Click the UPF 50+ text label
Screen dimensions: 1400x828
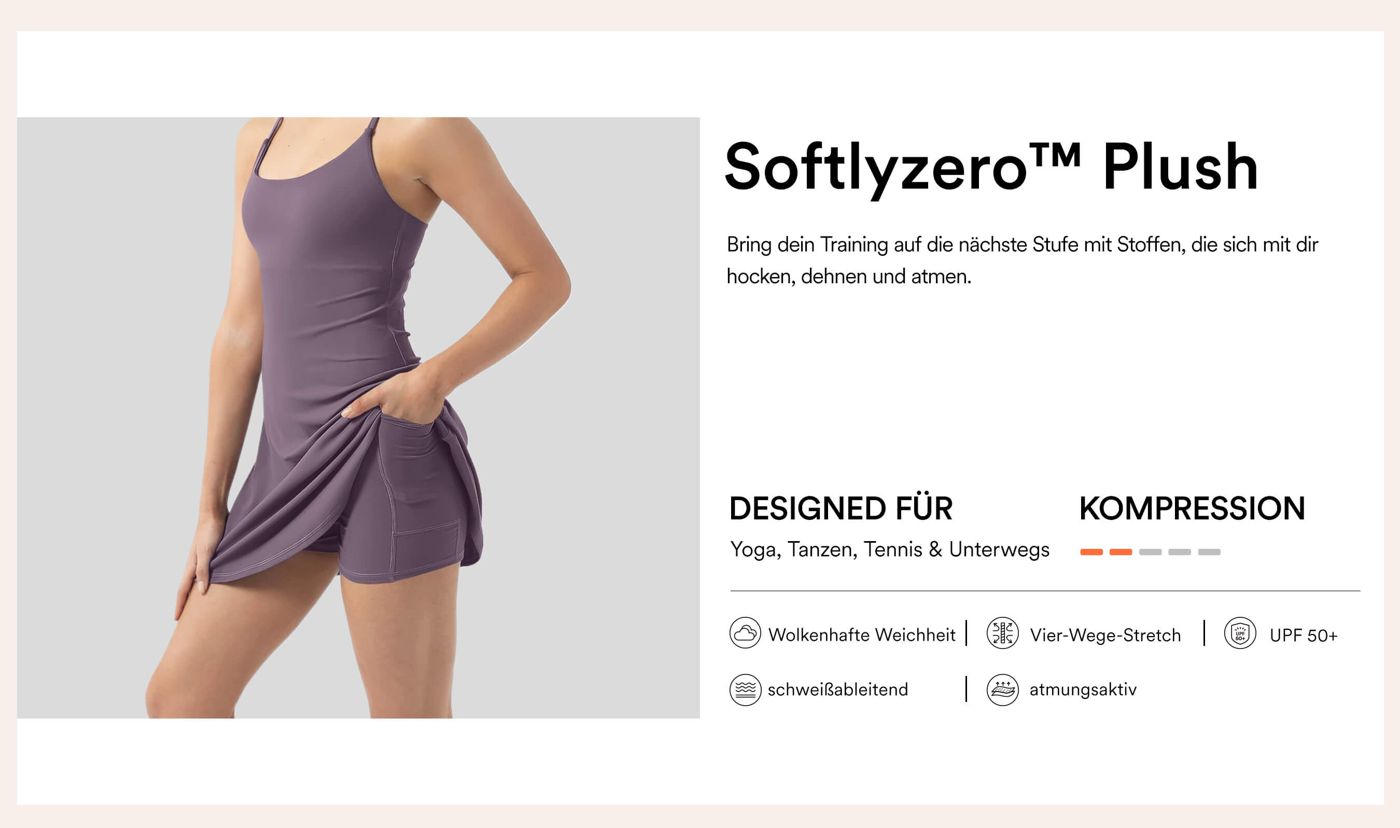(x=1303, y=635)
